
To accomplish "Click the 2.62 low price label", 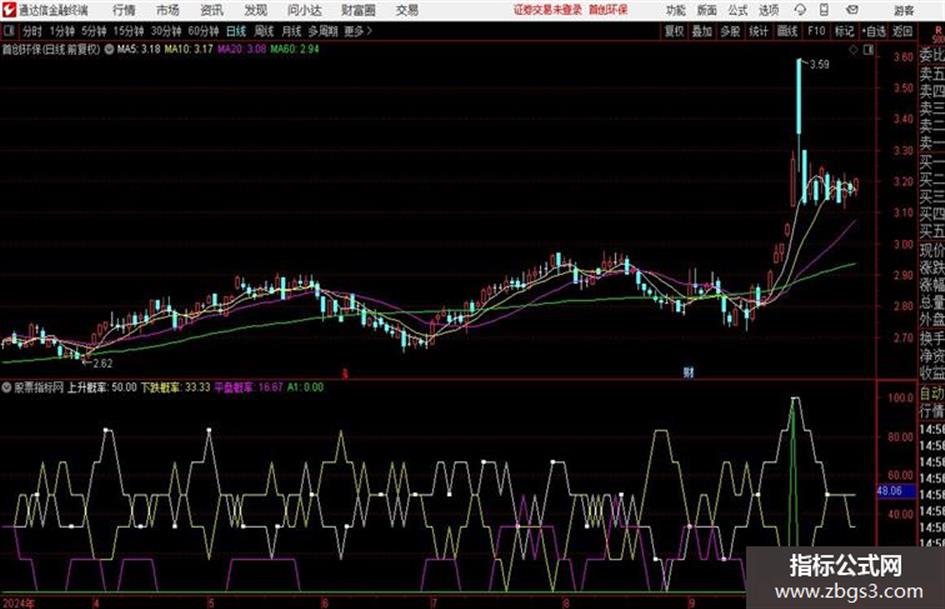I will (102, 363).
